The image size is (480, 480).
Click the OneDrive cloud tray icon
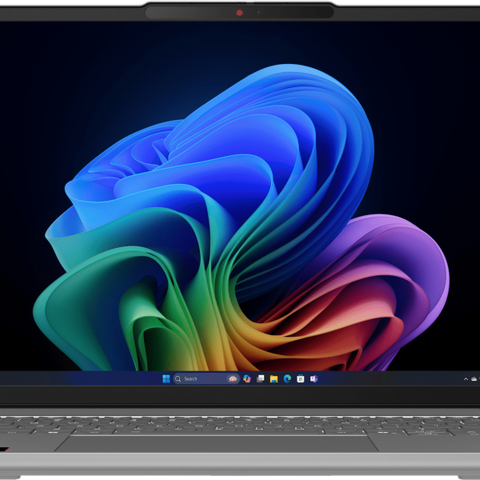point(474,379)
